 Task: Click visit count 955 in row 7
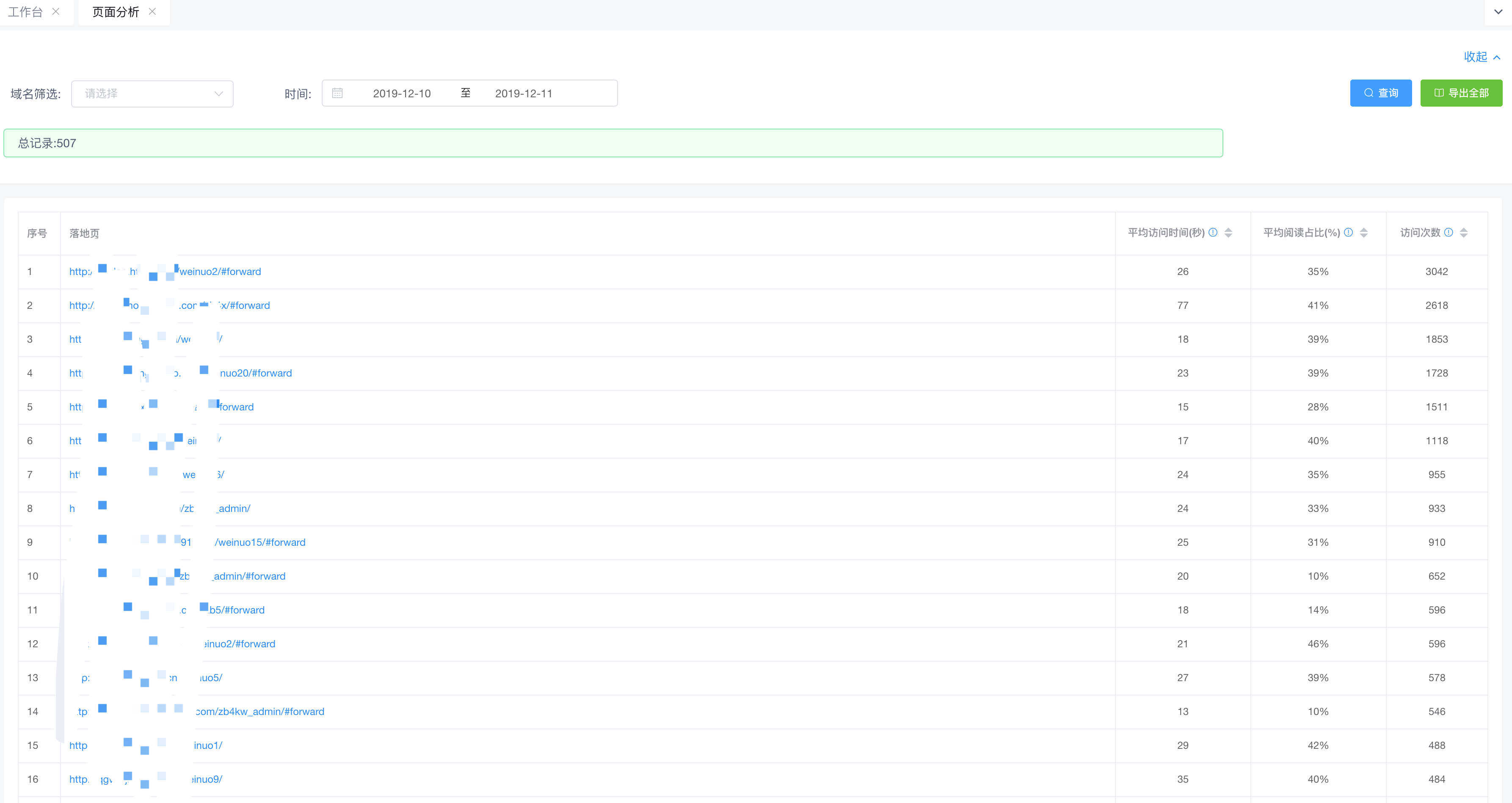click(x=1436, y=475)
